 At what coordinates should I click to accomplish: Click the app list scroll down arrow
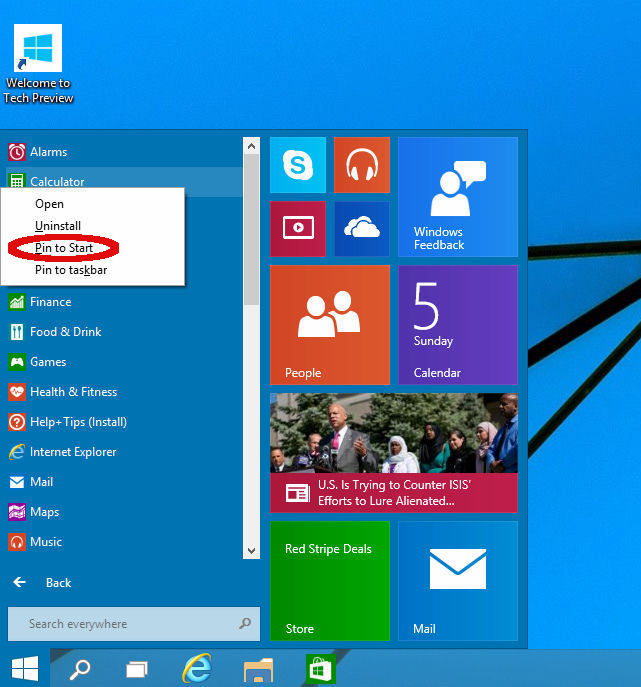tap(251, 550)
